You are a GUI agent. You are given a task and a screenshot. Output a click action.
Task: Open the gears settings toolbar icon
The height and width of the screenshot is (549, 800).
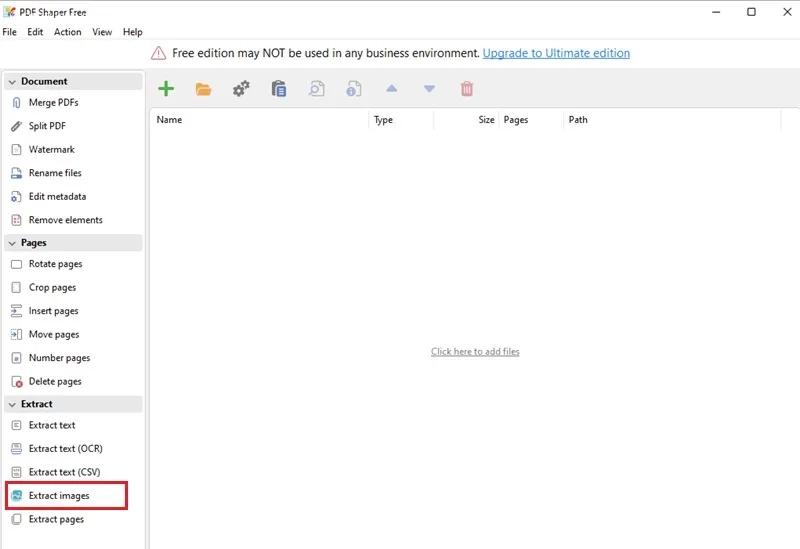pyautogui.click(x=241, y=89)
